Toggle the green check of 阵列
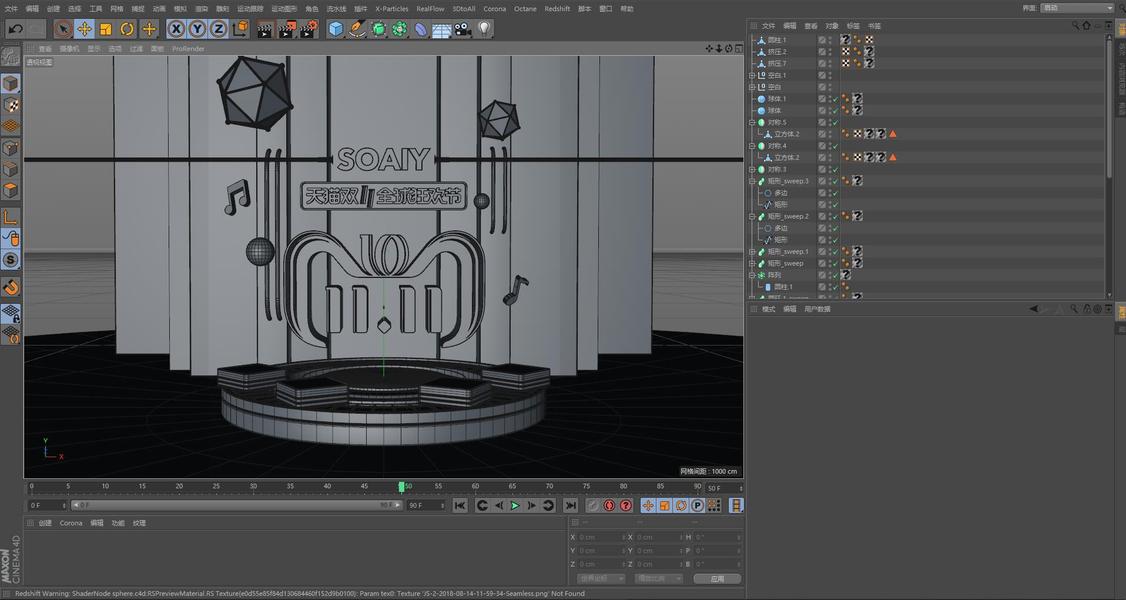Viewport: 1126px width, 600px height. coord(835,275)
